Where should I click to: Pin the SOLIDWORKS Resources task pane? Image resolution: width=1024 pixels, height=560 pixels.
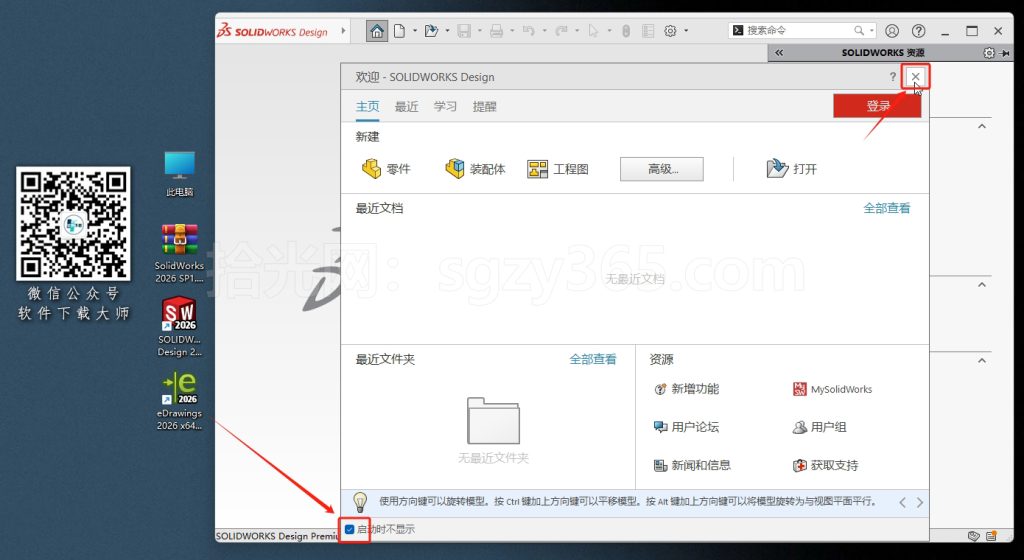pyautogui.click(x=1004, y=53)
